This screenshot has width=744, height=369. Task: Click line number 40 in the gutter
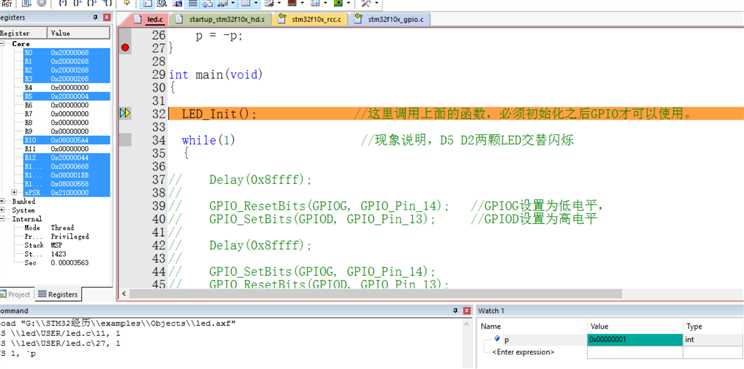[x=158, y=219]
